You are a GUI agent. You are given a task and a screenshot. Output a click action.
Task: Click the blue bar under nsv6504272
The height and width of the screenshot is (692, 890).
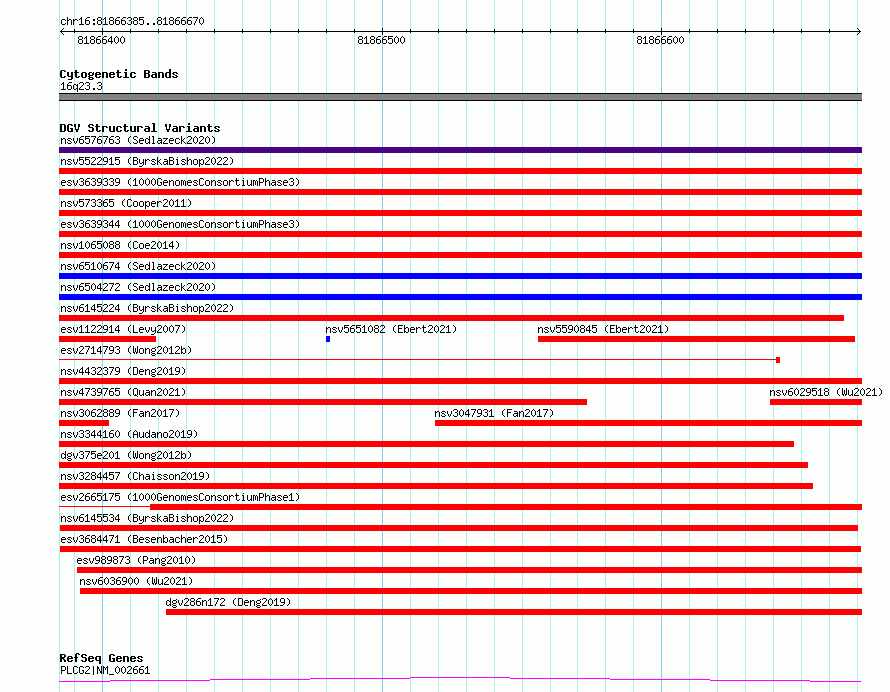[460, 297]
